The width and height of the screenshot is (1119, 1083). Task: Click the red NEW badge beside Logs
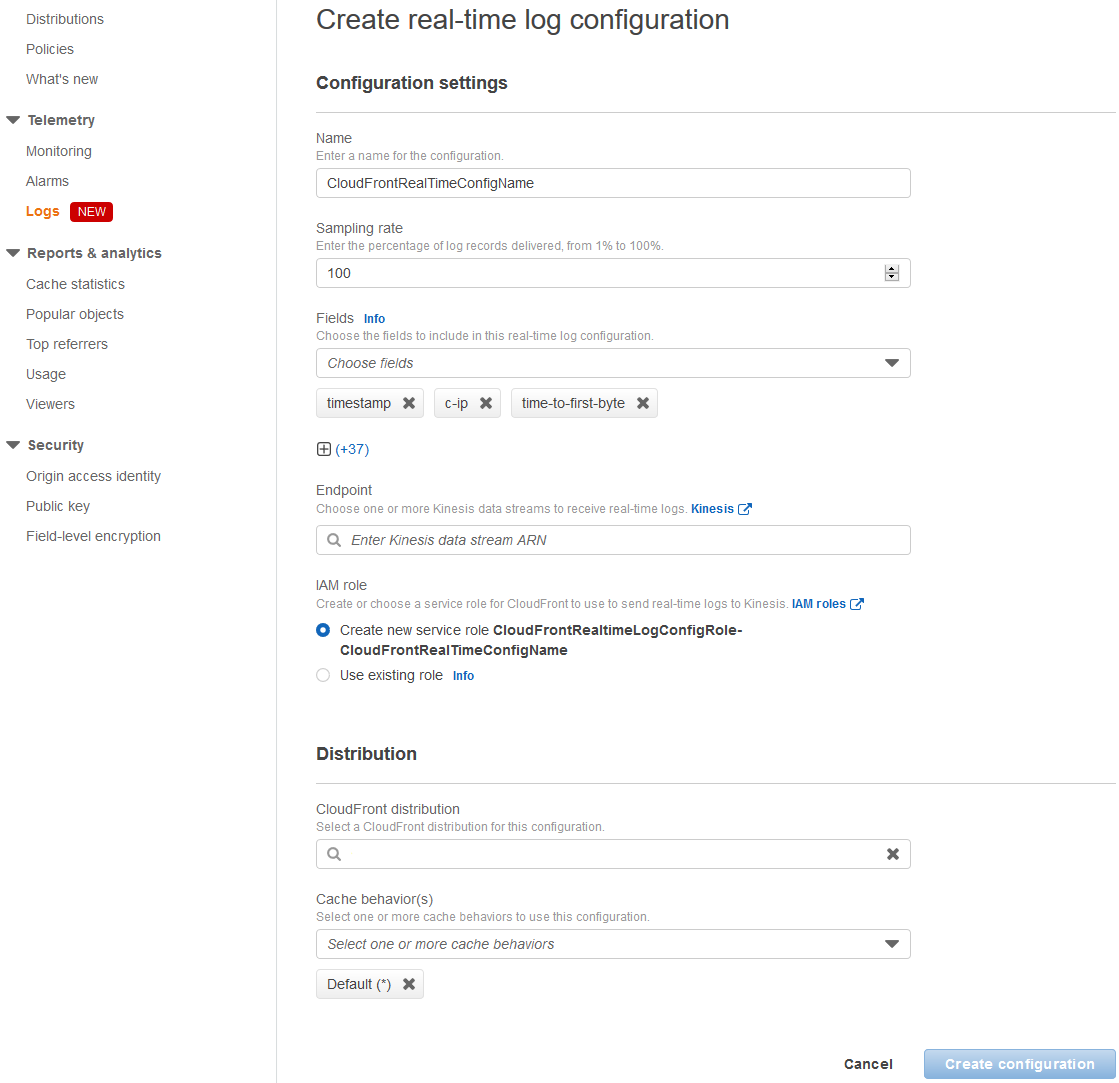click(x=91, y=212)
